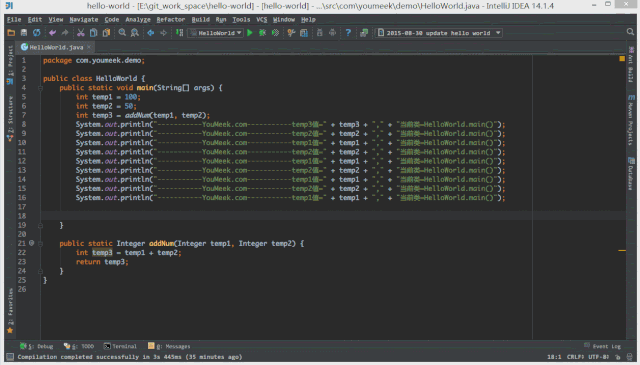Run HelloWorld with the green play icon
The image size is (640, 365).
coord(250,33)
